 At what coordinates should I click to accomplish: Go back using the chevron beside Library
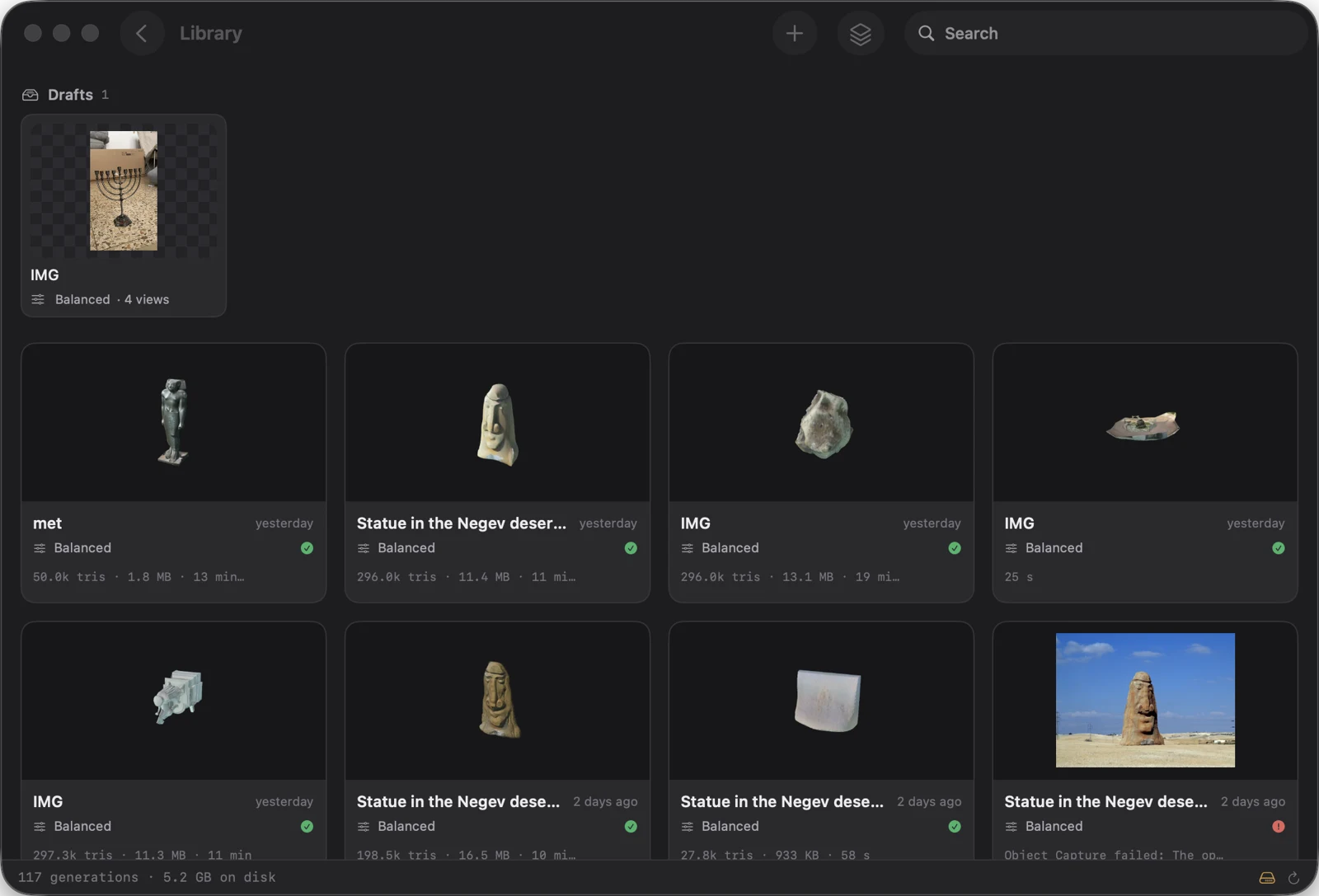click(x=142, y=33)
